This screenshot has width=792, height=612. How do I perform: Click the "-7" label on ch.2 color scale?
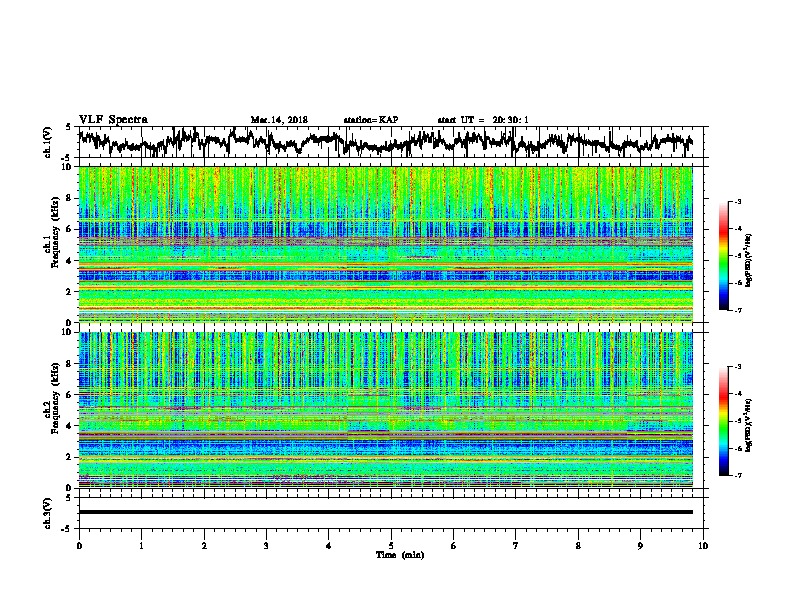[737, 475]
